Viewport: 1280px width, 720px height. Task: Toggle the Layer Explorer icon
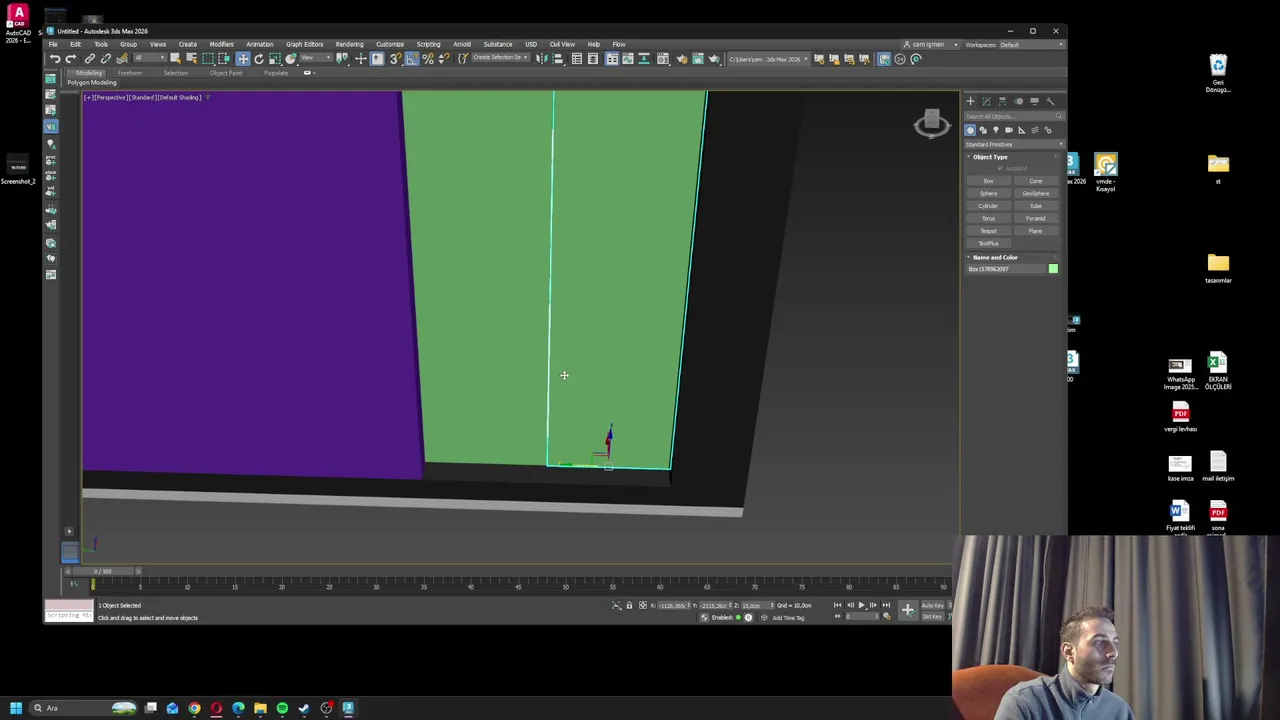click(x=593, y=58)
